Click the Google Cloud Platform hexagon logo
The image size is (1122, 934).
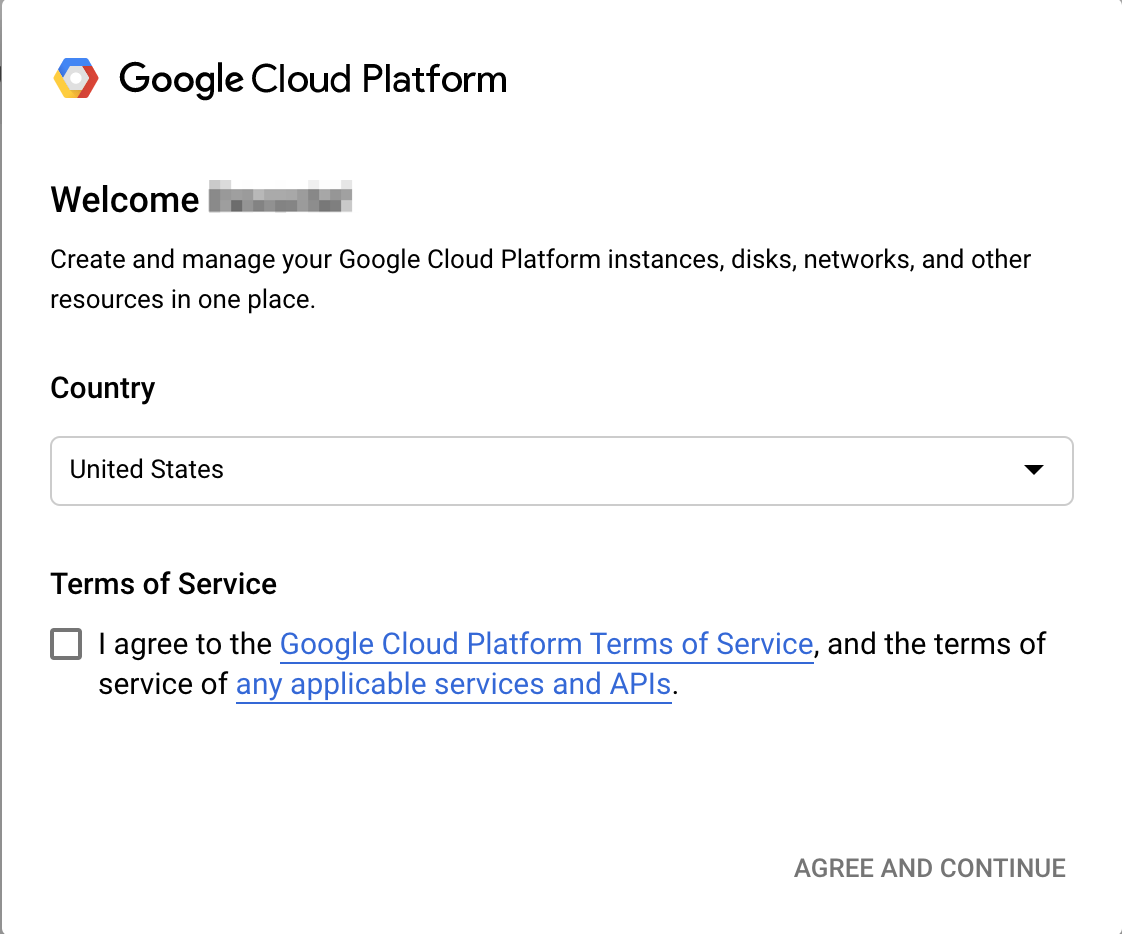(76, 78)
